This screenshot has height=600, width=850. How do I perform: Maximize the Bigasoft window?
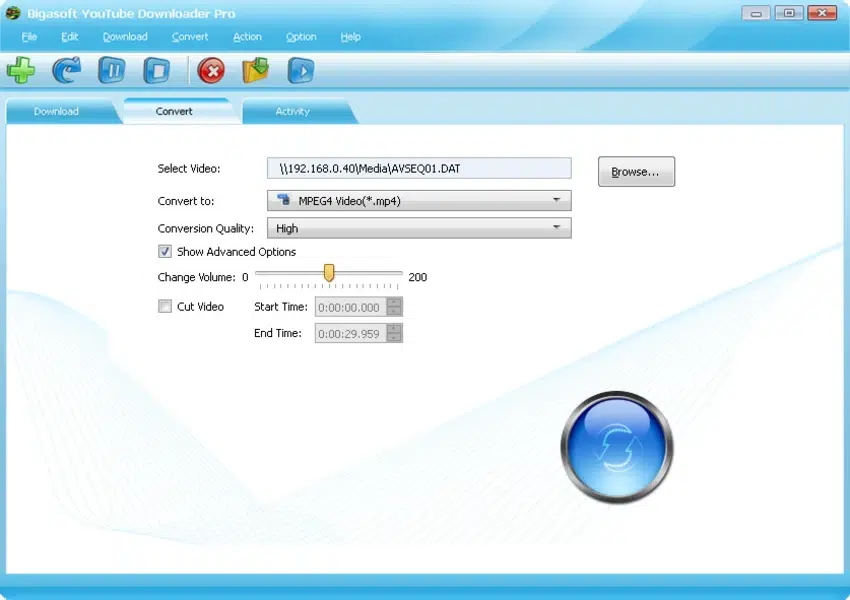(x=789, y=13)
